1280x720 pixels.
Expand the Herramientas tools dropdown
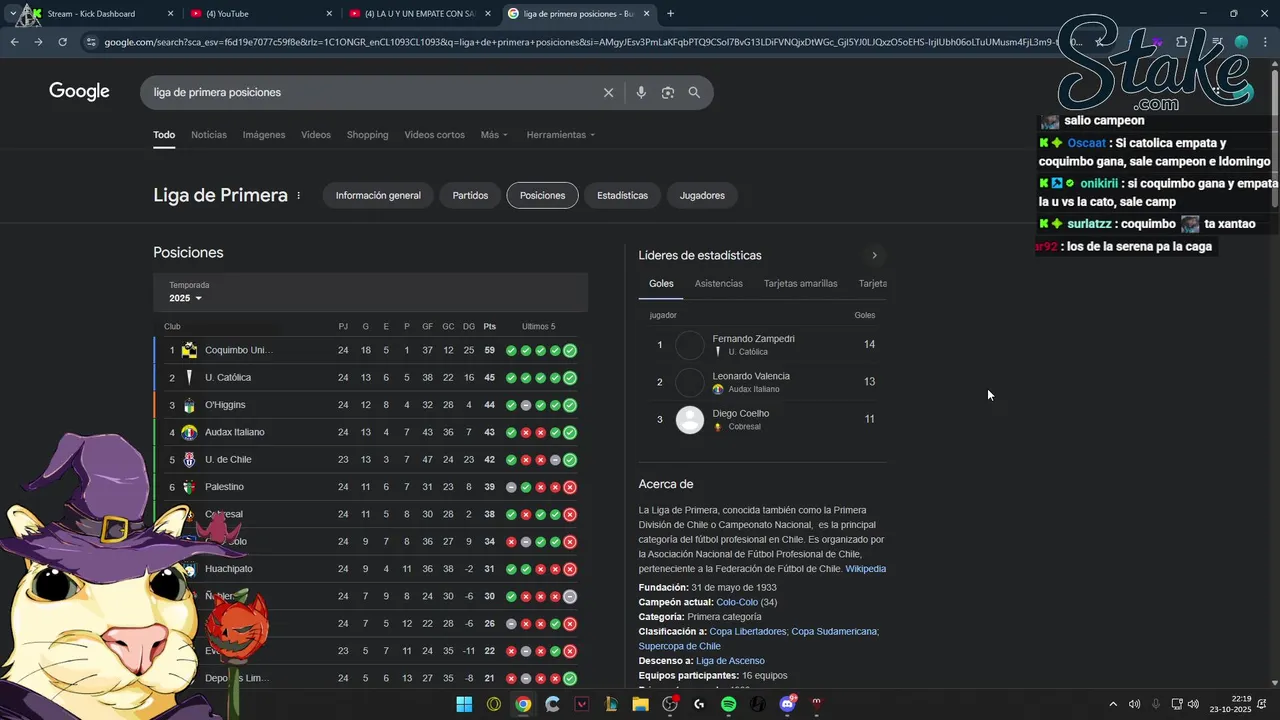pos(561,135)
